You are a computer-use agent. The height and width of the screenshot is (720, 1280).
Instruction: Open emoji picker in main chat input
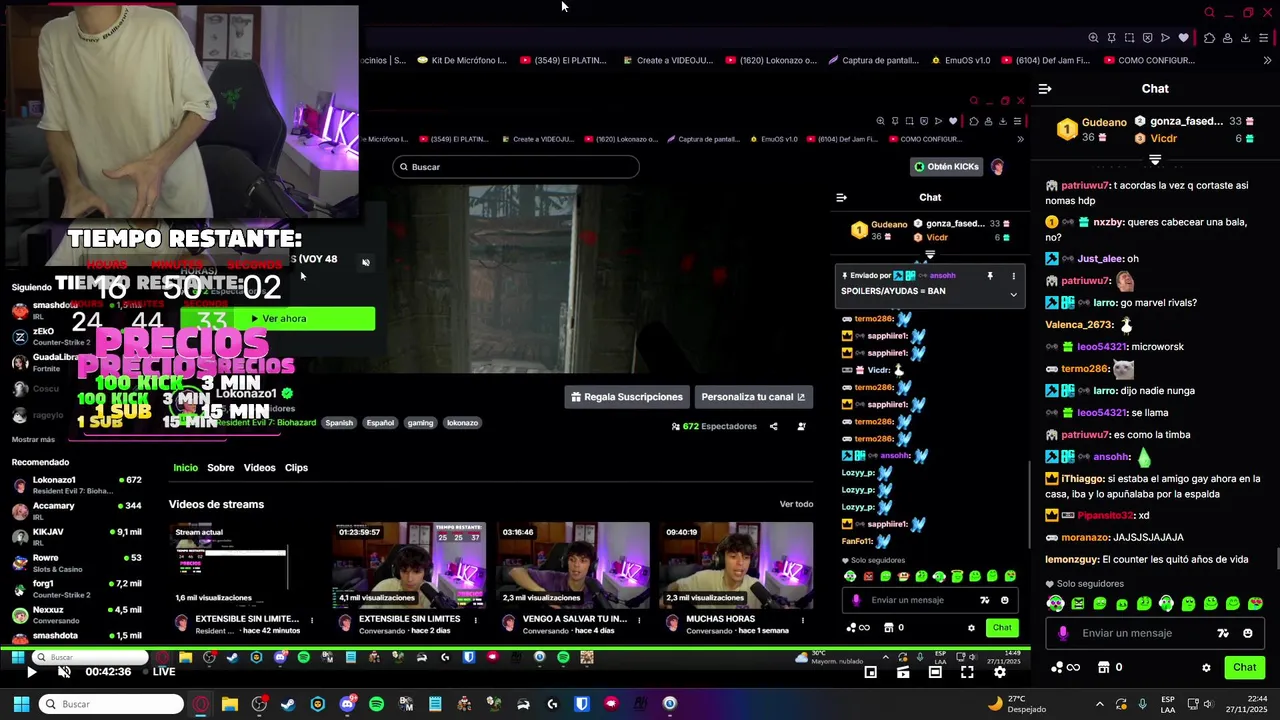1247,633
